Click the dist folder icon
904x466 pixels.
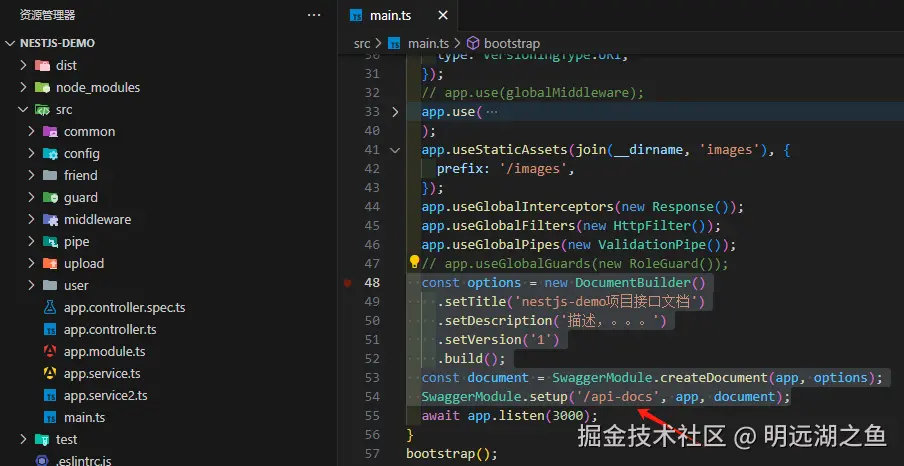point(42,65)
